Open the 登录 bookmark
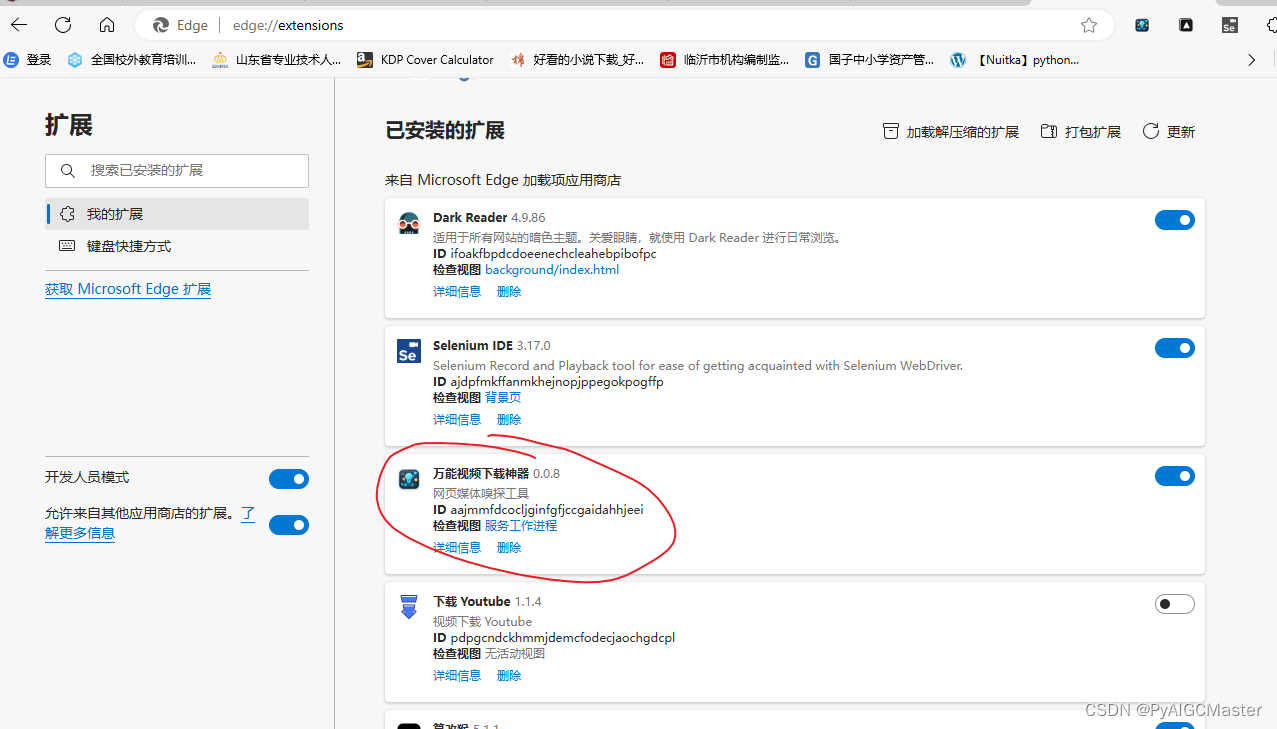Viewport: 1277px width, 729px height. pos(28,60)
